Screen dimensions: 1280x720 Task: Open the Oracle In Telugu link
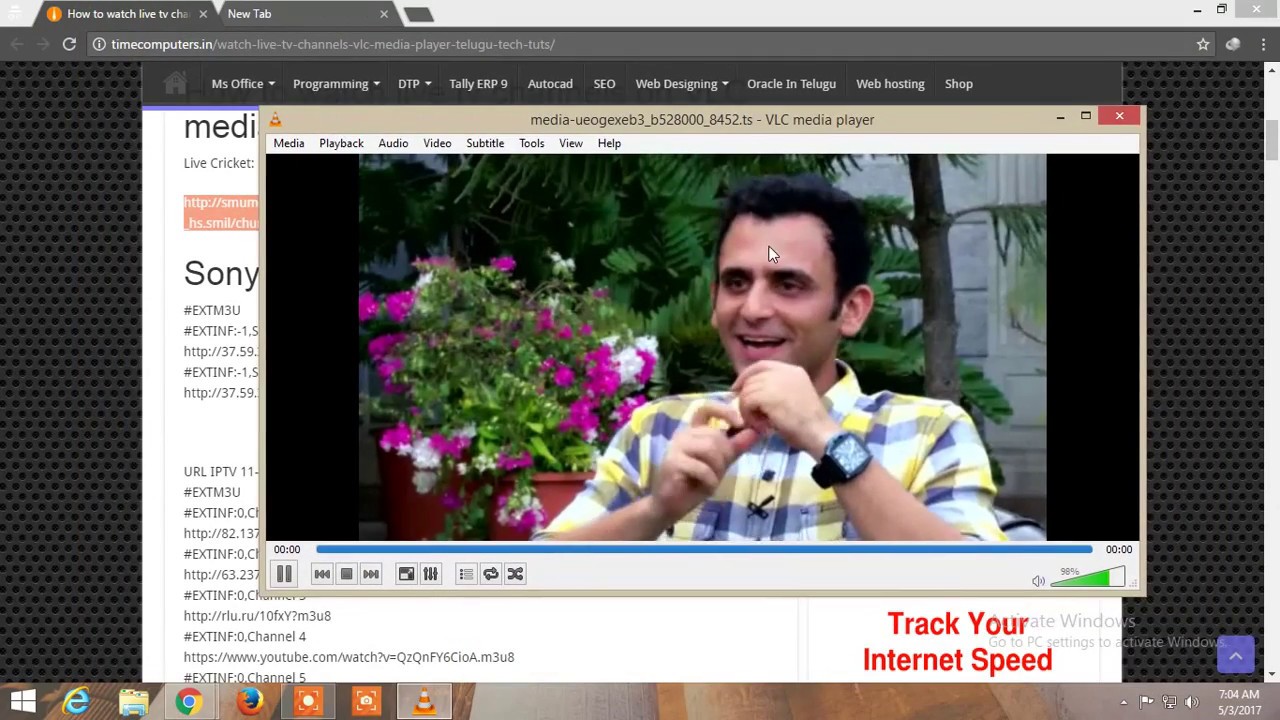pos(791,84)
